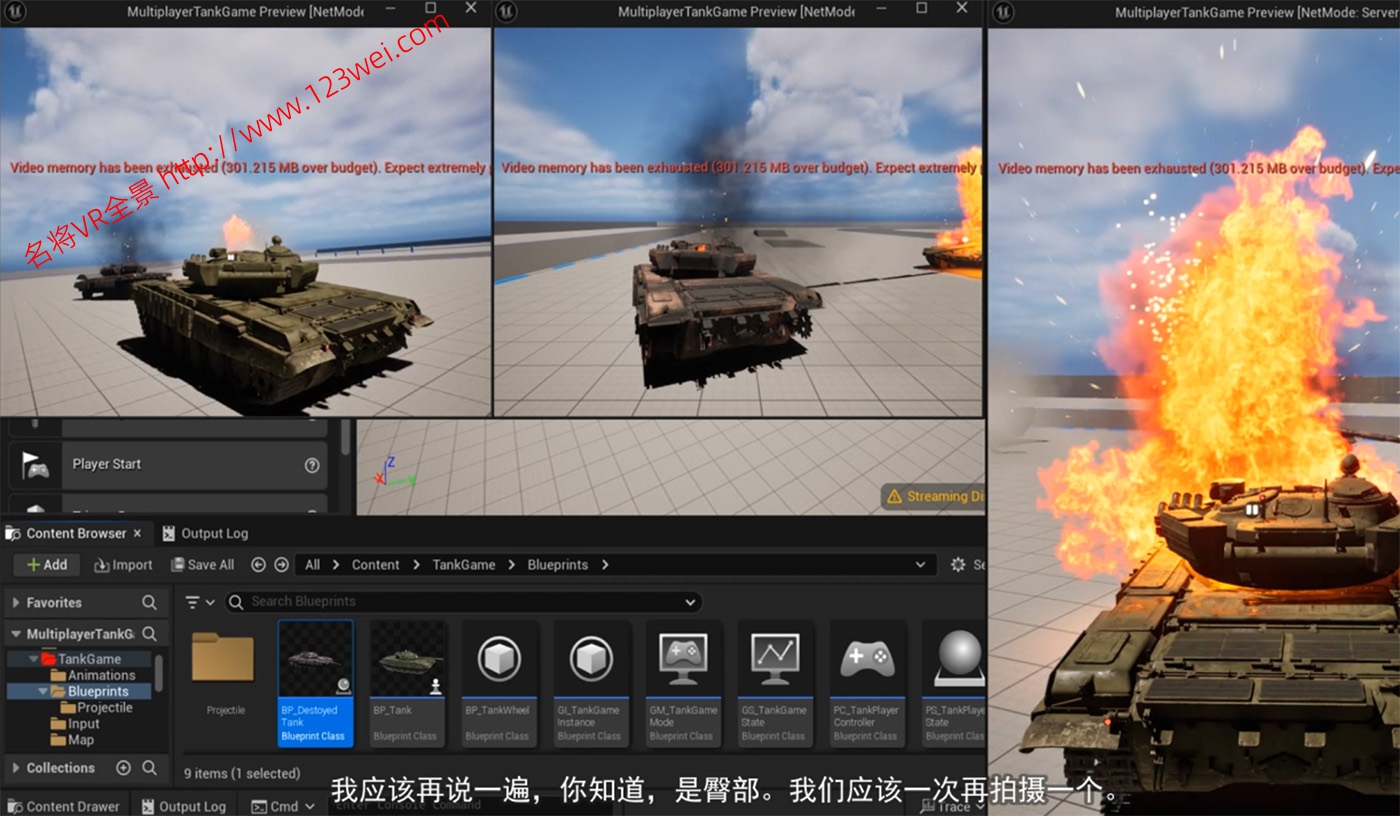Switch to the Output Log tab
Image resolution: width=1400 pixels, height=816 pixels.
click(213, 533)
